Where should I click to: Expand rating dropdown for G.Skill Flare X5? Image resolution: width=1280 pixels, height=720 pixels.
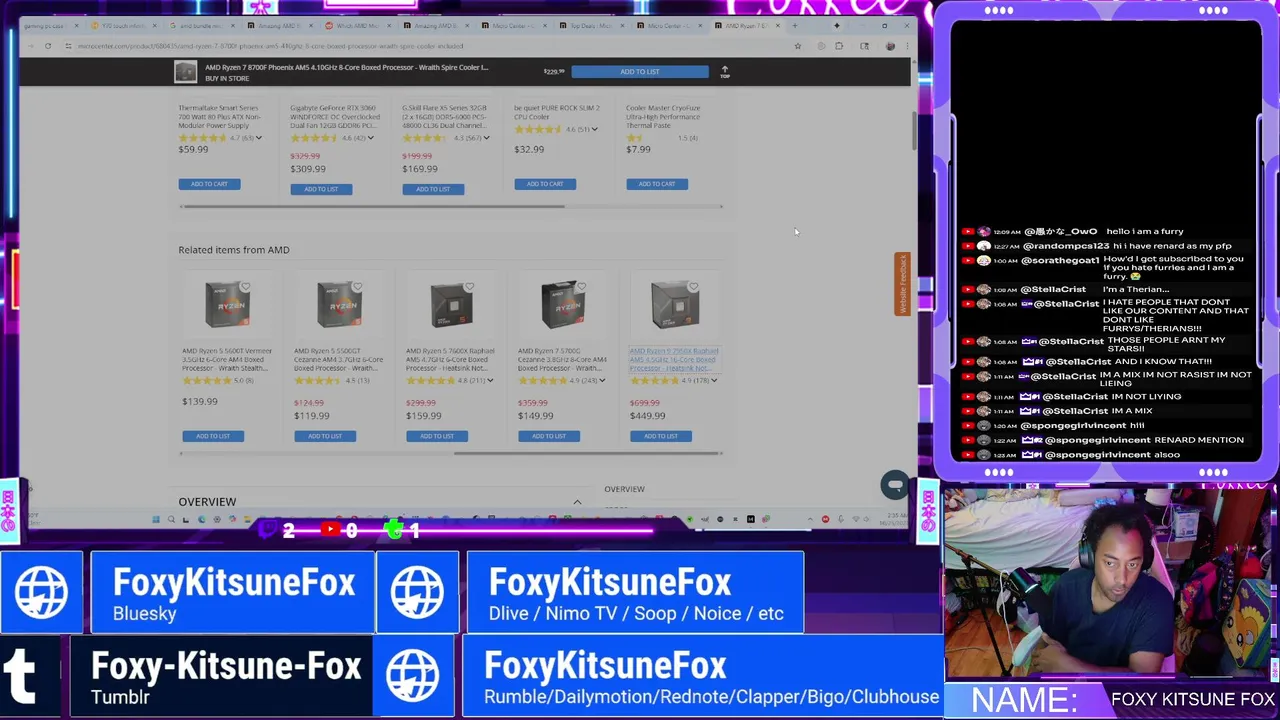pos(486,138)
